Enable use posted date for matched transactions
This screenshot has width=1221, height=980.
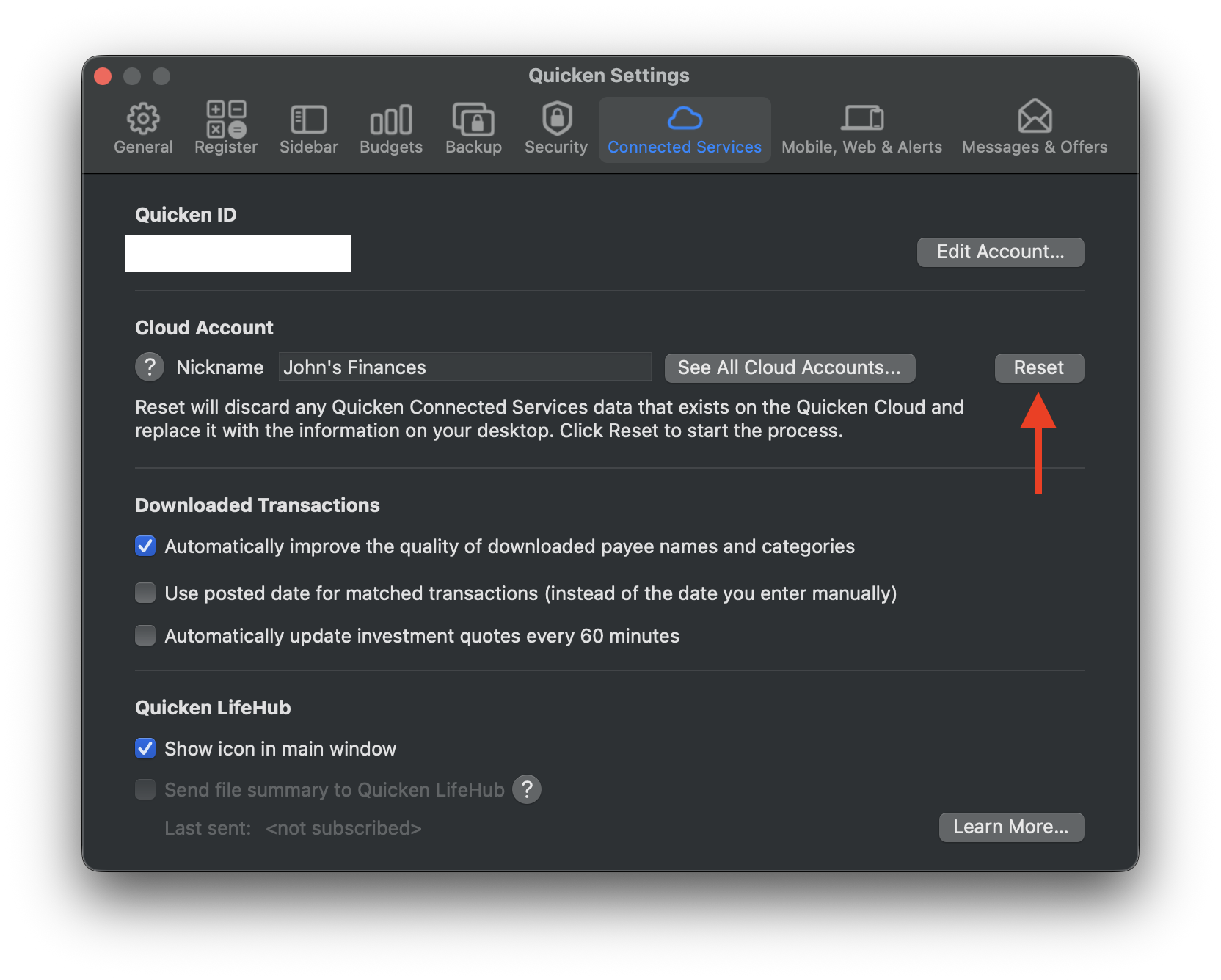145,593
